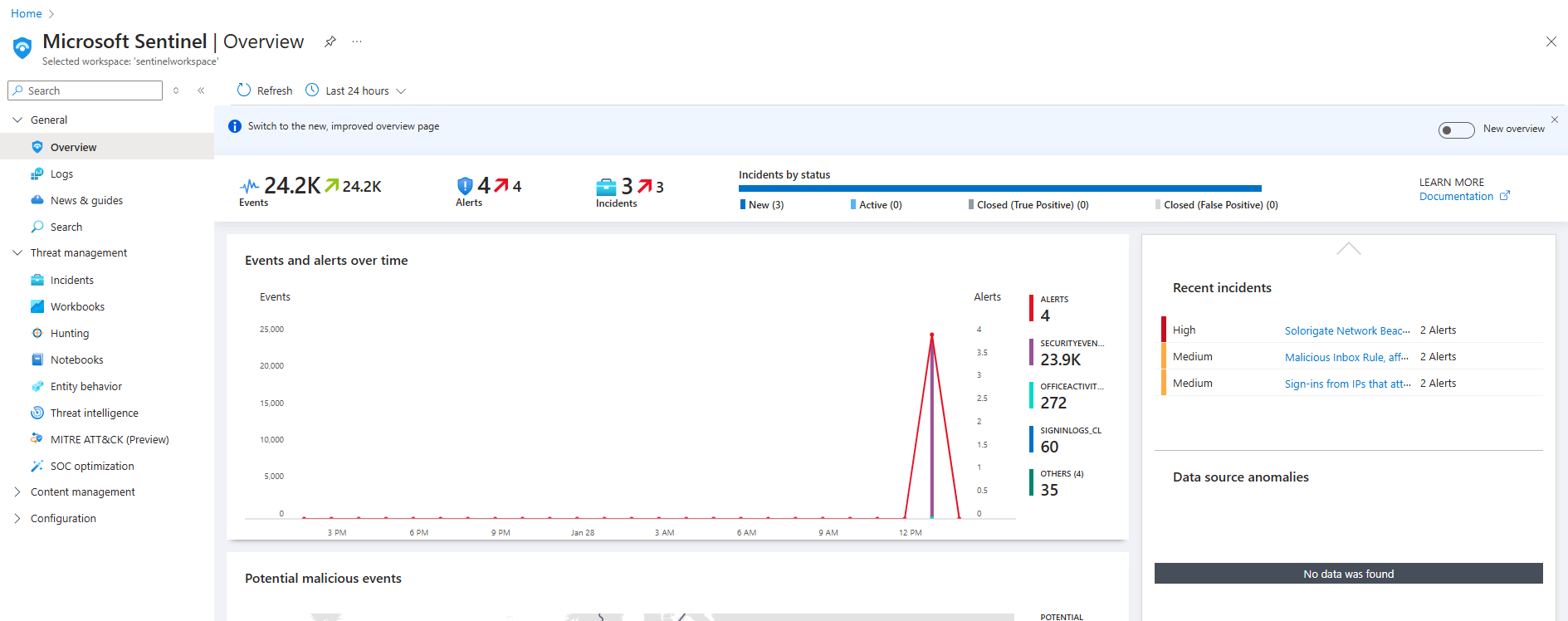Click the Refresh icon in the toolbar
Image resolution: width=1568 pixels, height=621 pixels.
(x=244, y=90)
